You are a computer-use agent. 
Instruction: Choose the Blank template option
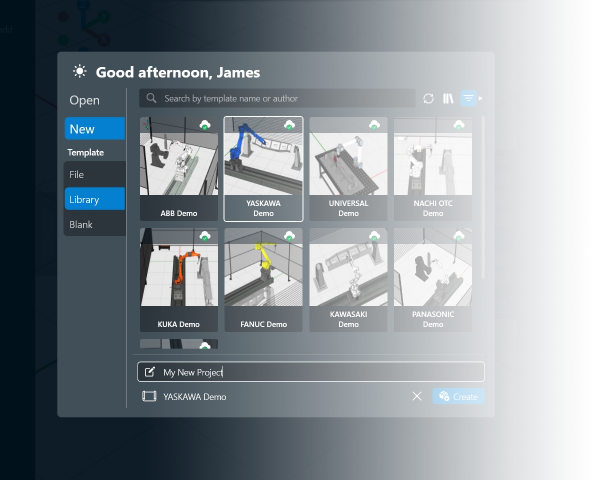click(95, 224)
